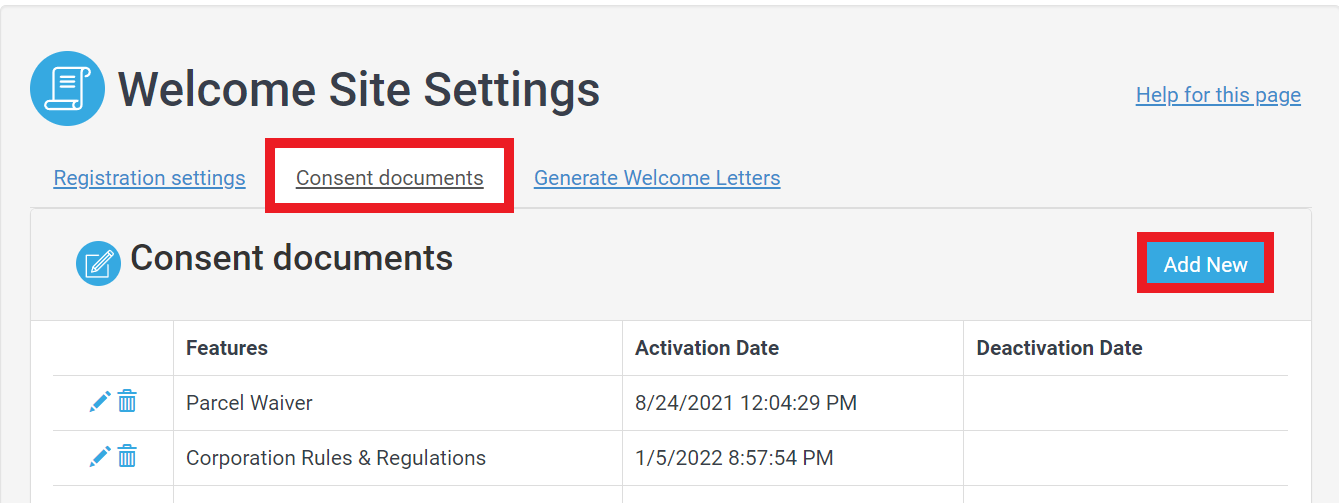The width and height of the screenshot is (1339, 503).
Task: Edit Corporation Rules & Regulations document
Action: [x=100, y=457]
